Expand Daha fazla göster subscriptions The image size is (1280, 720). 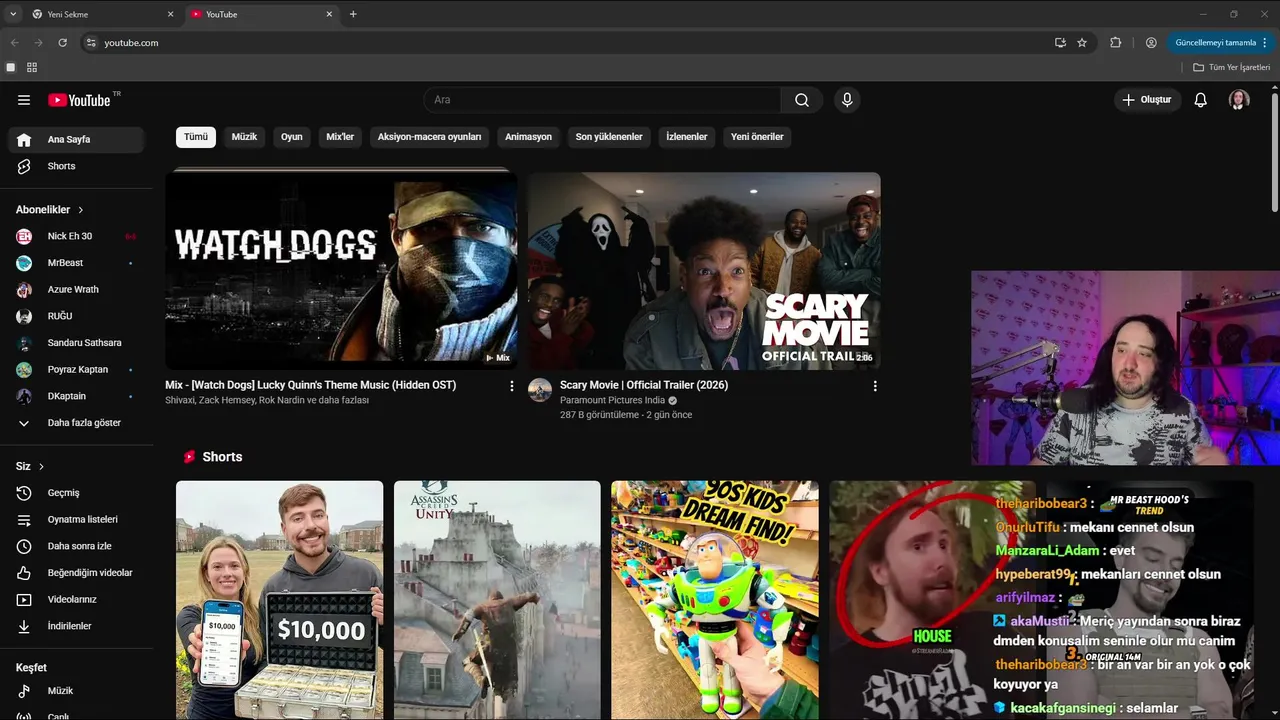point(76,423)
